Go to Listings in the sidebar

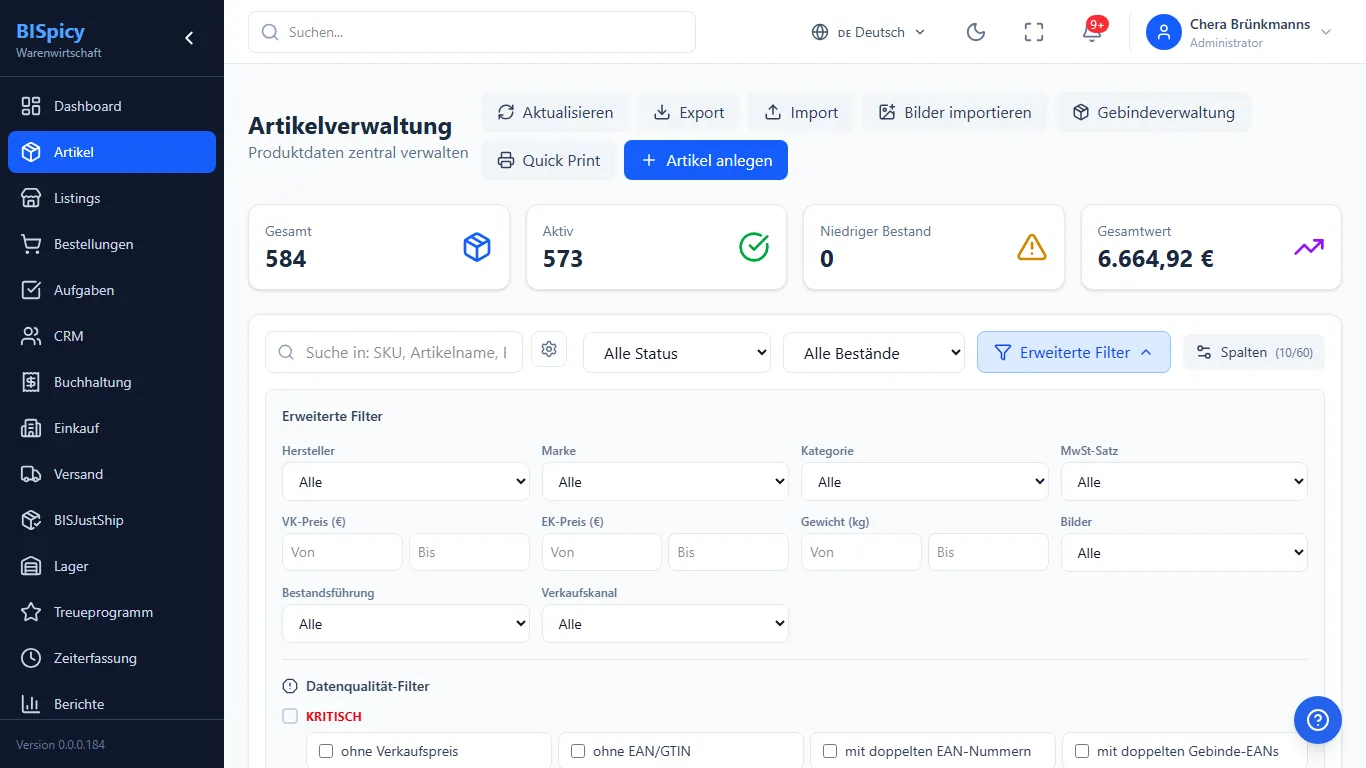(x=112, y=198)
